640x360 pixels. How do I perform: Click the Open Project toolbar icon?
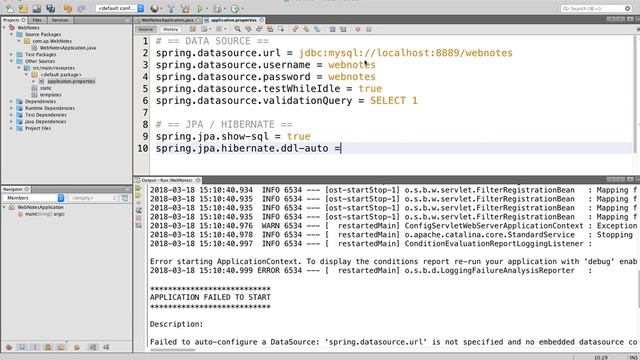pyautogui.click(x=37, y=8)
